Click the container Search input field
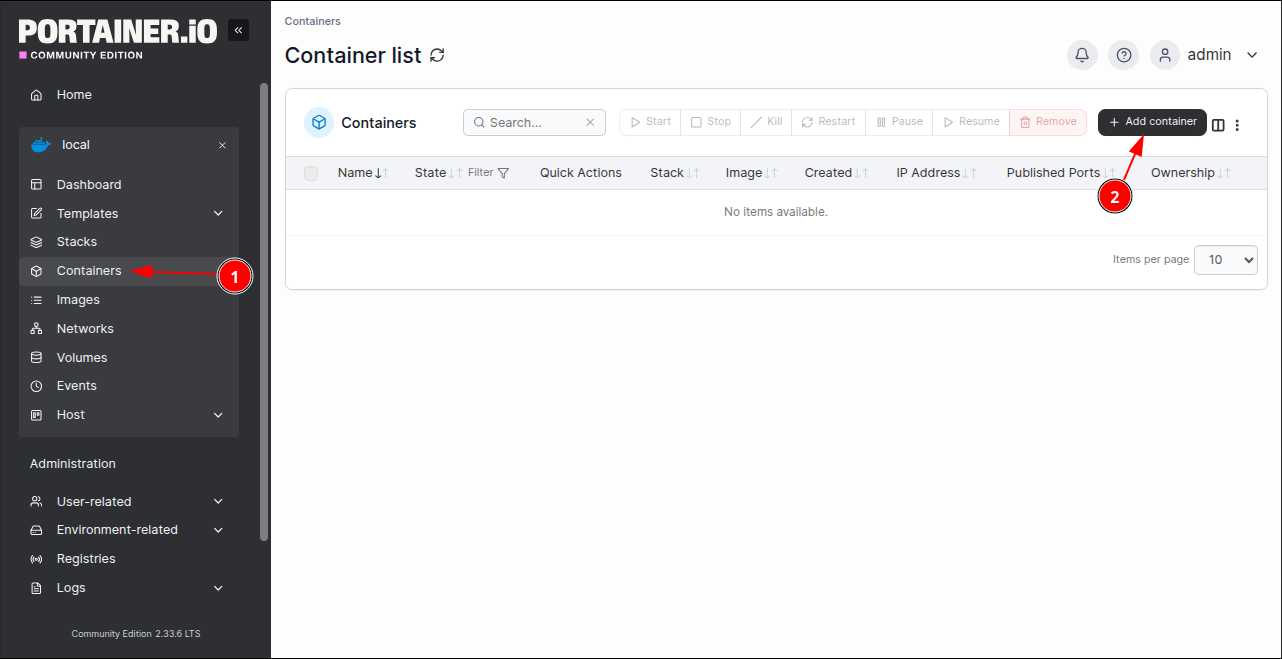The image size is (1282, 659). point(528,123)
